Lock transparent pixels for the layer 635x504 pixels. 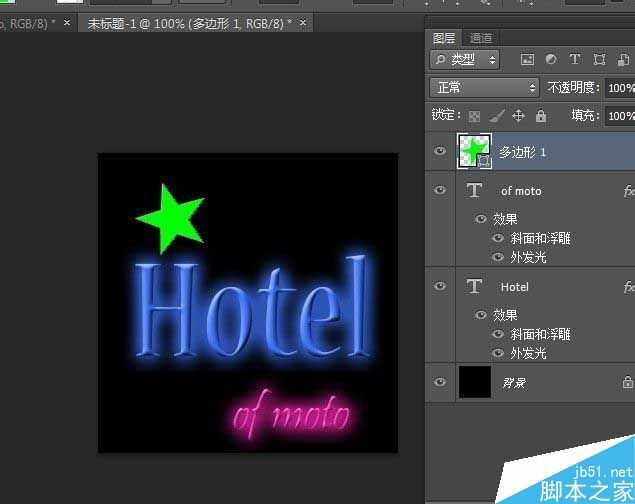pos(475,116)
